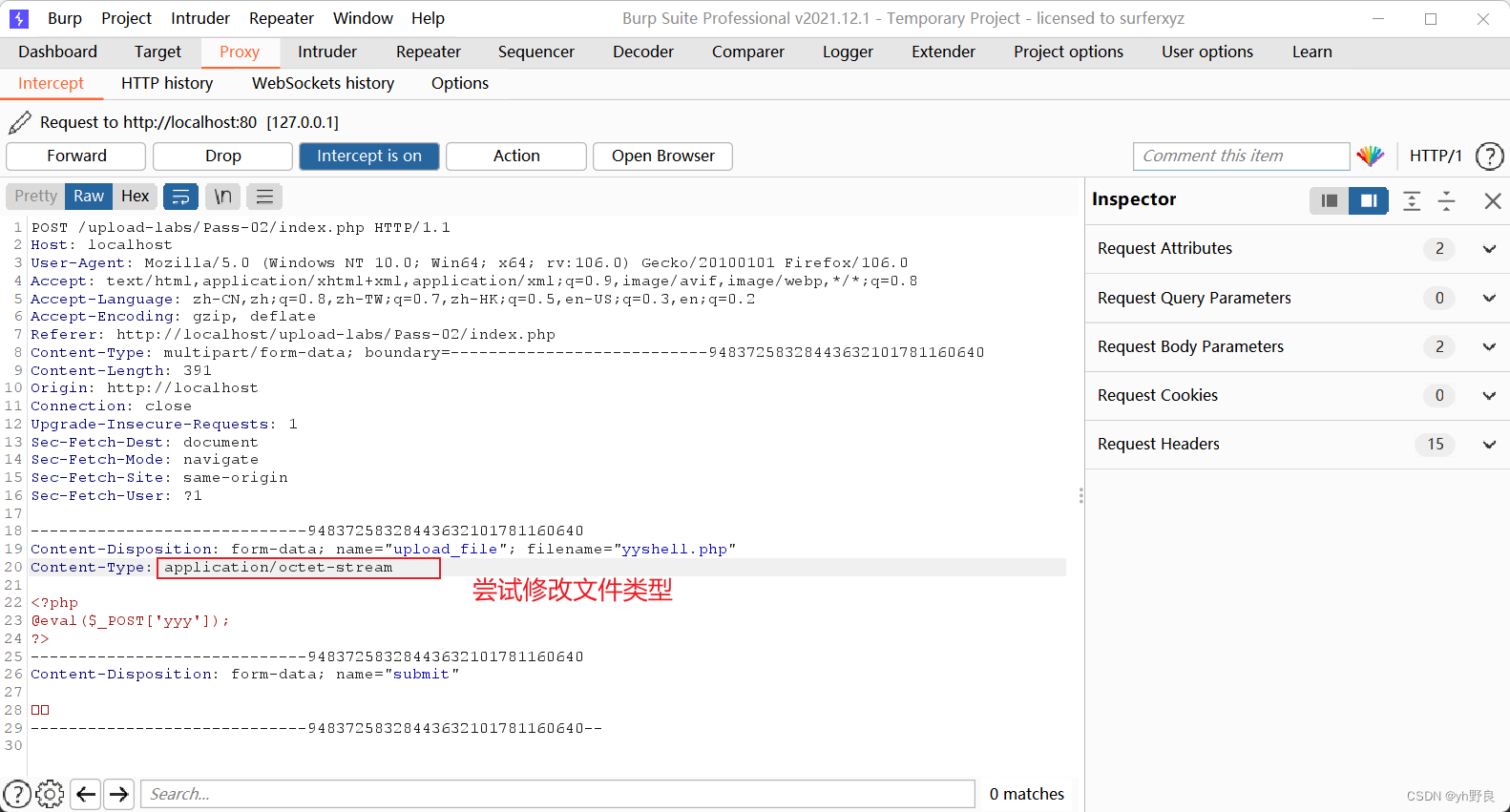Forward the intercepted request

tap(76, 156)
